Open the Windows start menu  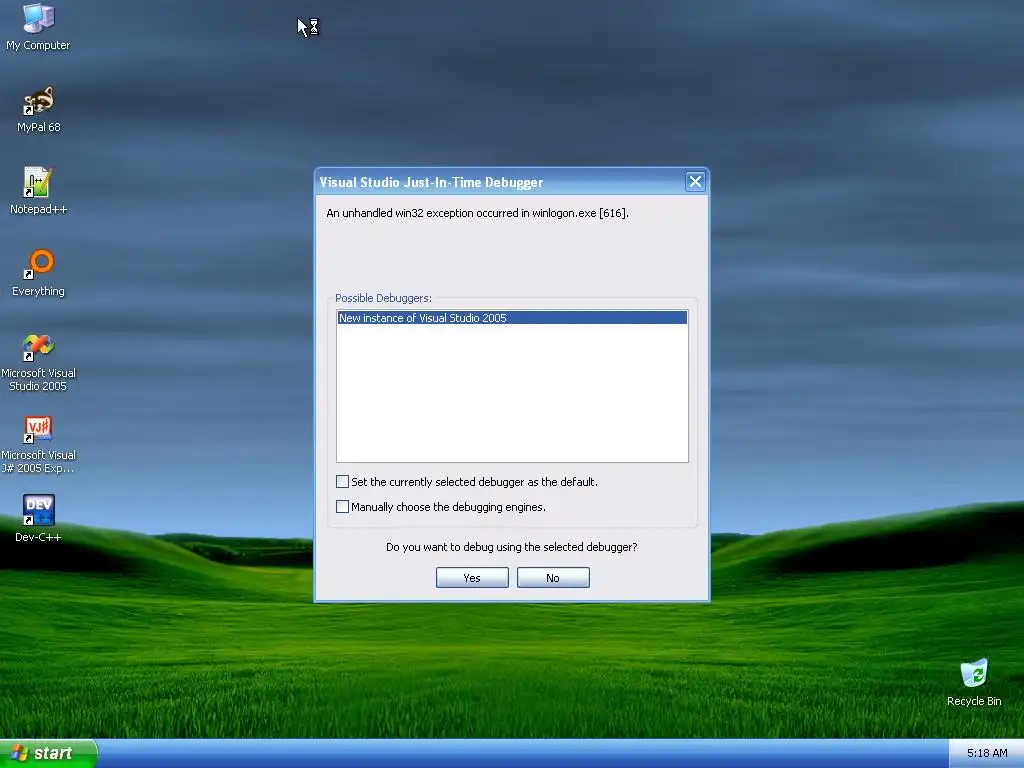48,754
